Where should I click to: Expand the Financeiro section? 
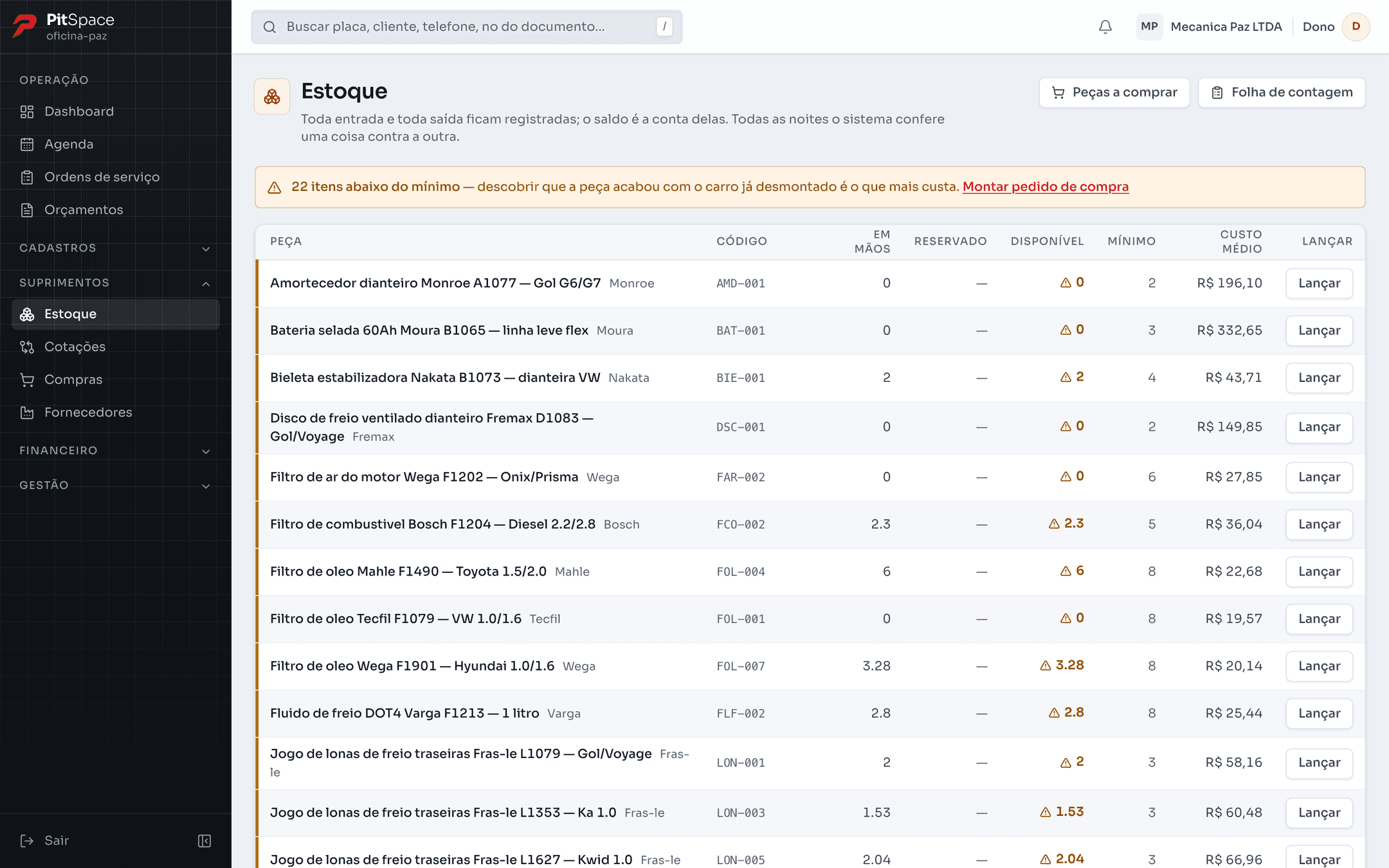coord(116,451)
